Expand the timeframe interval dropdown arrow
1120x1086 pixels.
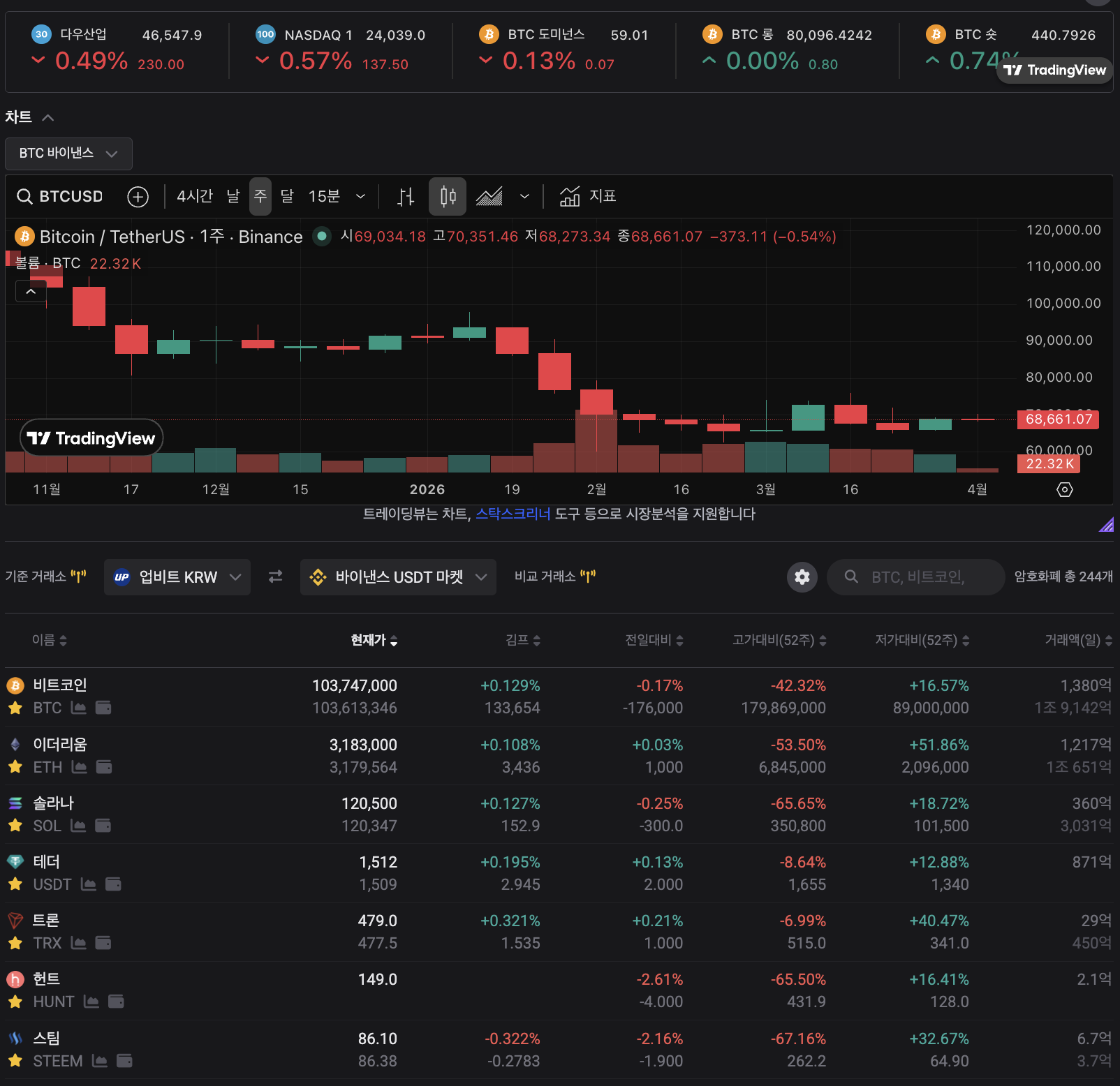[360, 197]
